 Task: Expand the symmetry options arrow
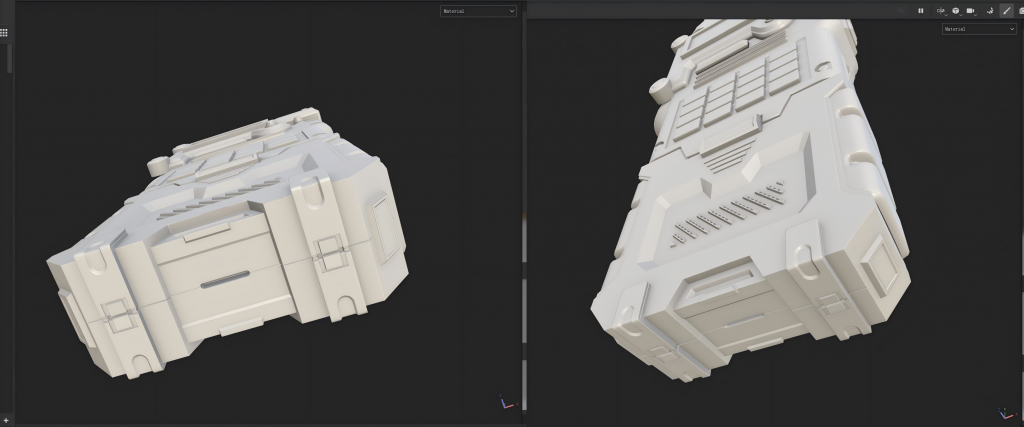click(x=946, y=15)
